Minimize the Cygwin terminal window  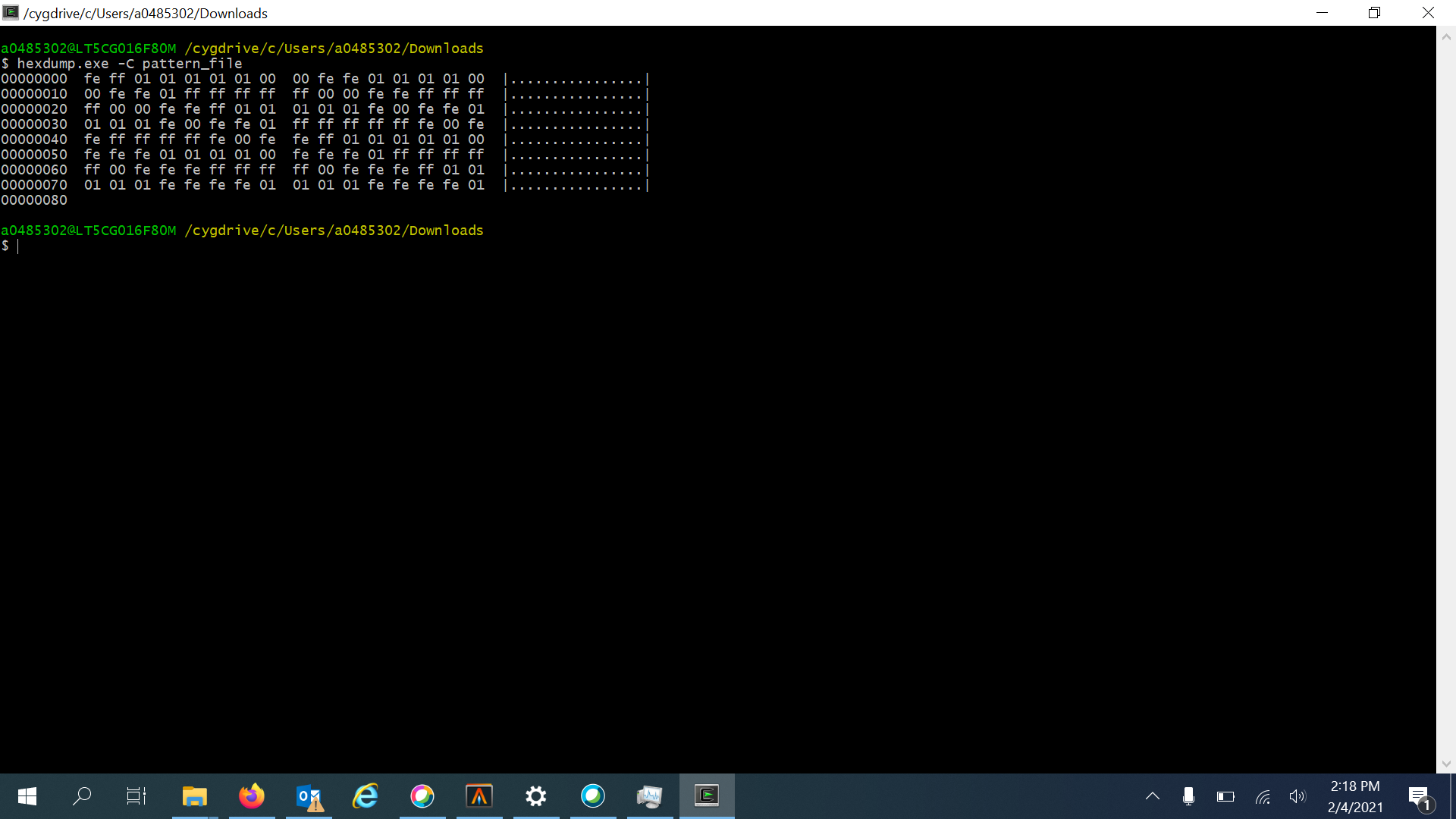[1323, 13]
